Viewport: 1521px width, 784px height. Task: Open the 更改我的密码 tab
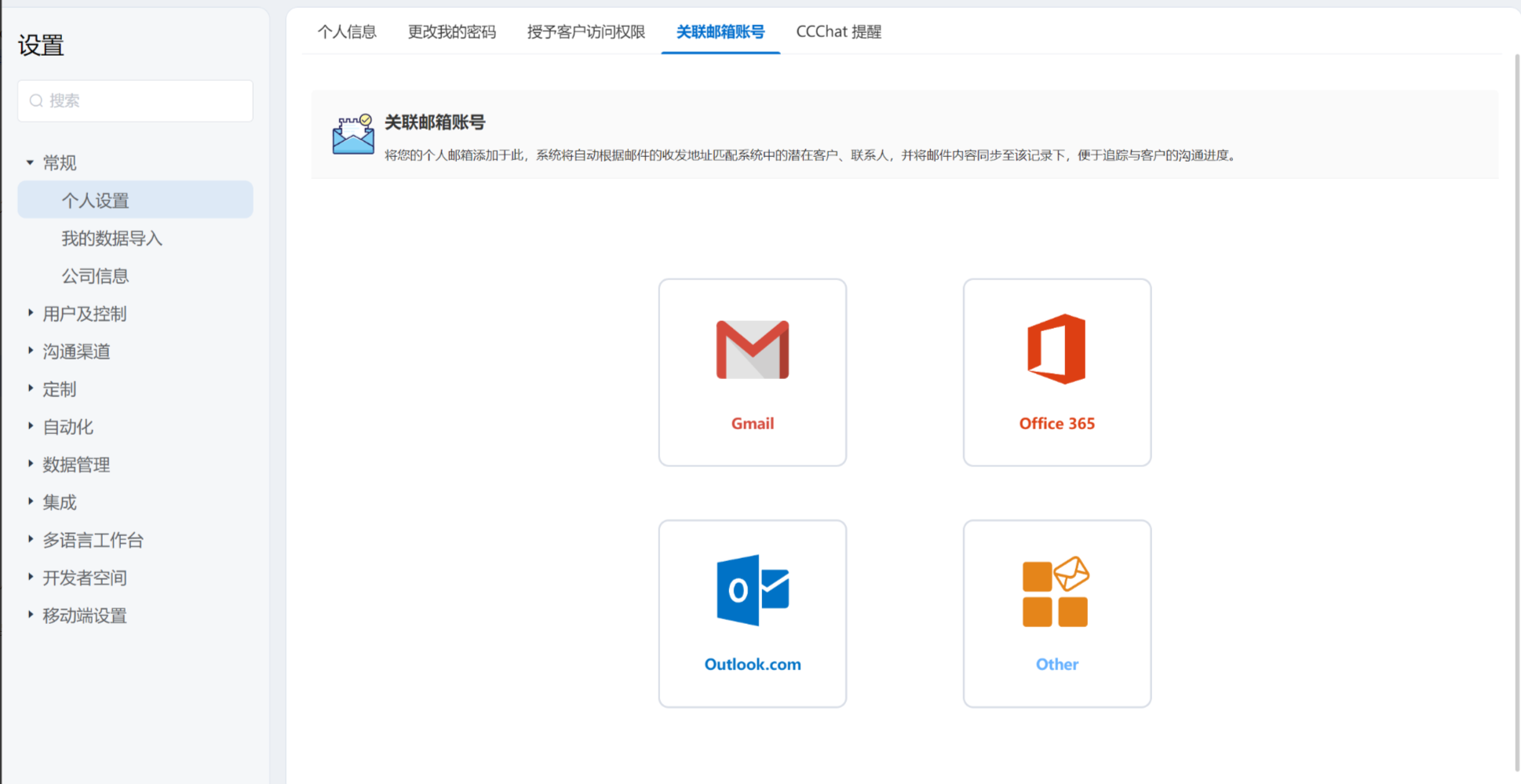click(x=451, y=32)
